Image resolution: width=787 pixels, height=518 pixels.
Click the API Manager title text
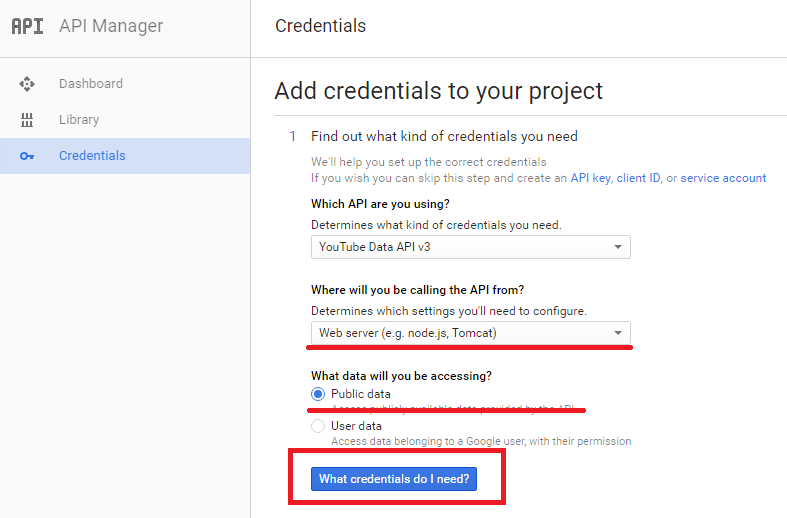point(111,26)
